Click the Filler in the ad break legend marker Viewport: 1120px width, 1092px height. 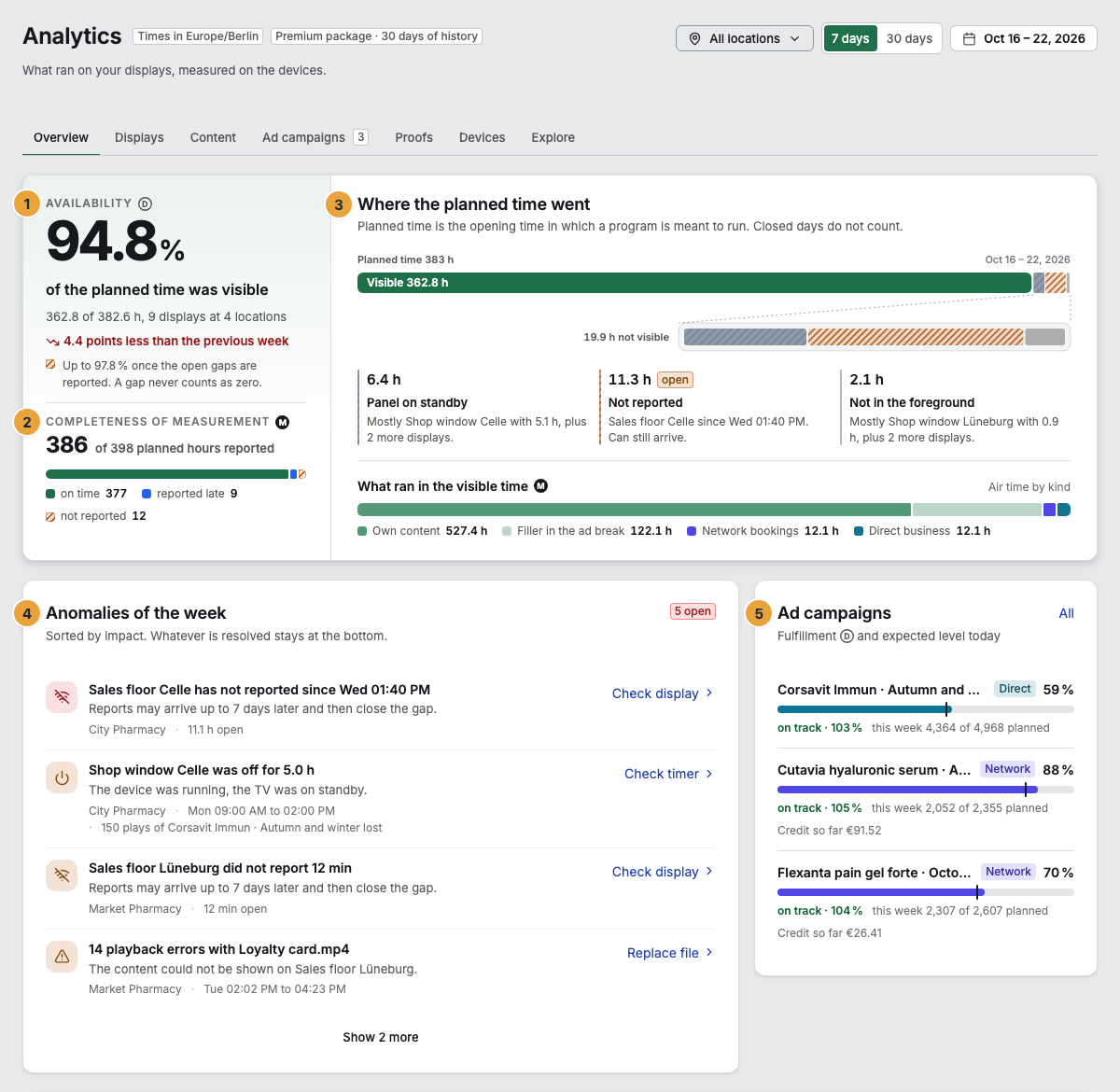pyautogui.click(x=507, y=531)
